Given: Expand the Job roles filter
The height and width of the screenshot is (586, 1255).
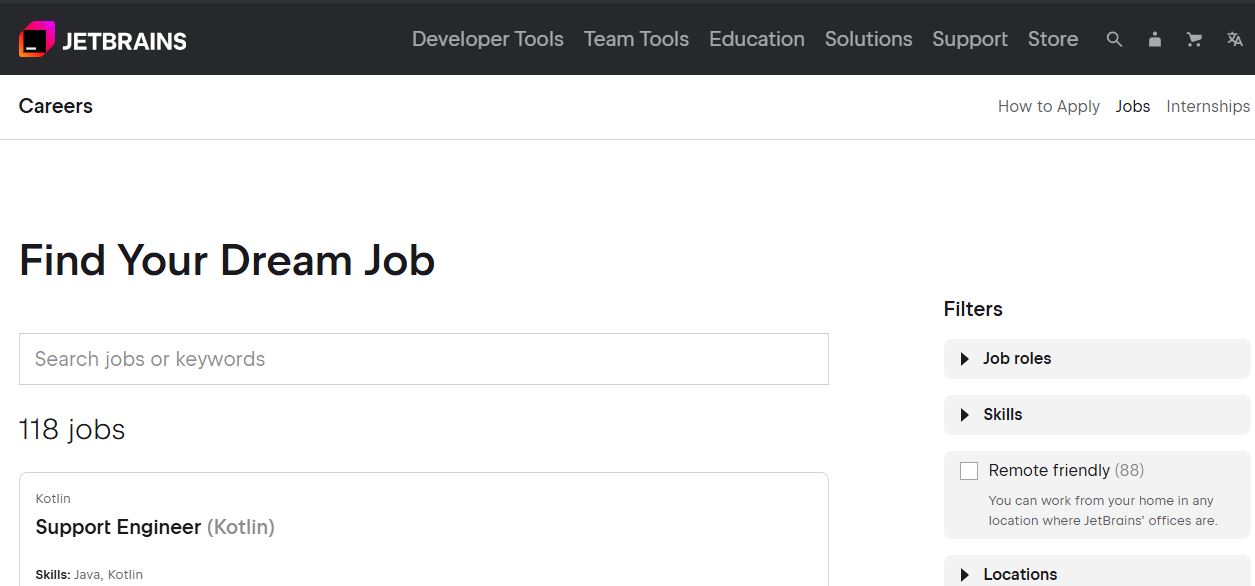Looking at the screenshot, I should click(1016, 359).
